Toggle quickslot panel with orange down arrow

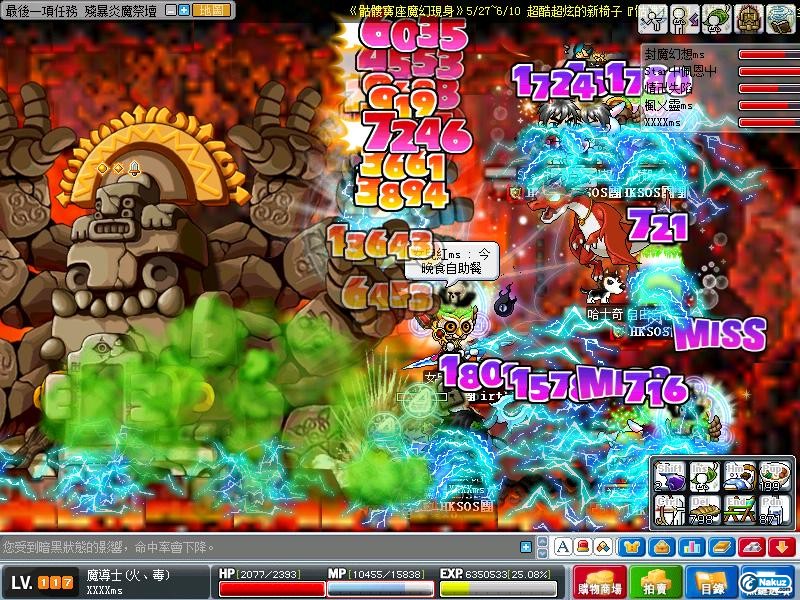[x=782, y=547]
